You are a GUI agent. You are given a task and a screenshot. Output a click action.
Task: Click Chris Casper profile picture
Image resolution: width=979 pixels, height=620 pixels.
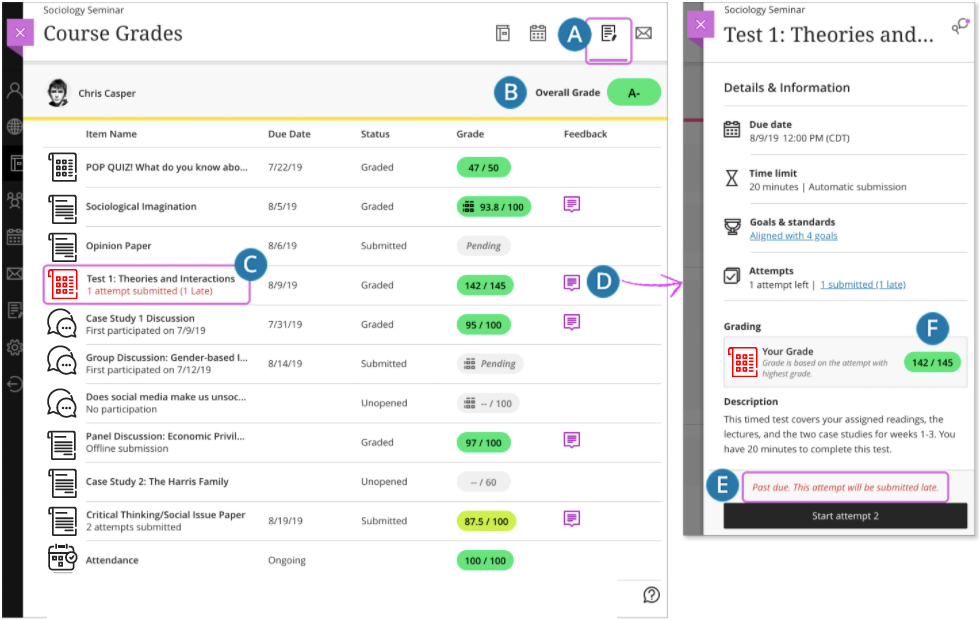[x=58, y=92]
